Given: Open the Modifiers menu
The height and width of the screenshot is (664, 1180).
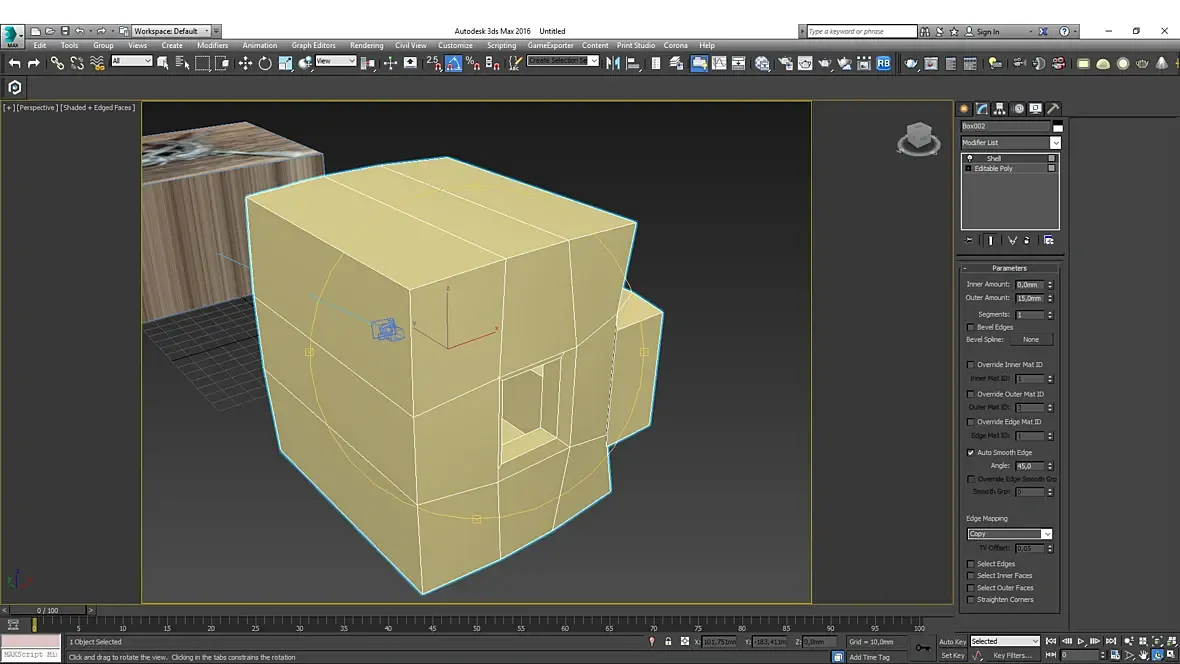Looking at the screenshot, I should tap(212, 45).
